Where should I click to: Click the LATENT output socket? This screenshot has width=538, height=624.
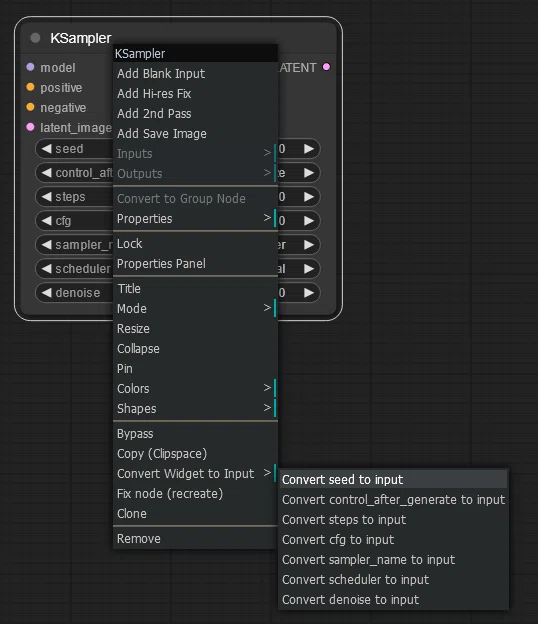tap(326, 67)
